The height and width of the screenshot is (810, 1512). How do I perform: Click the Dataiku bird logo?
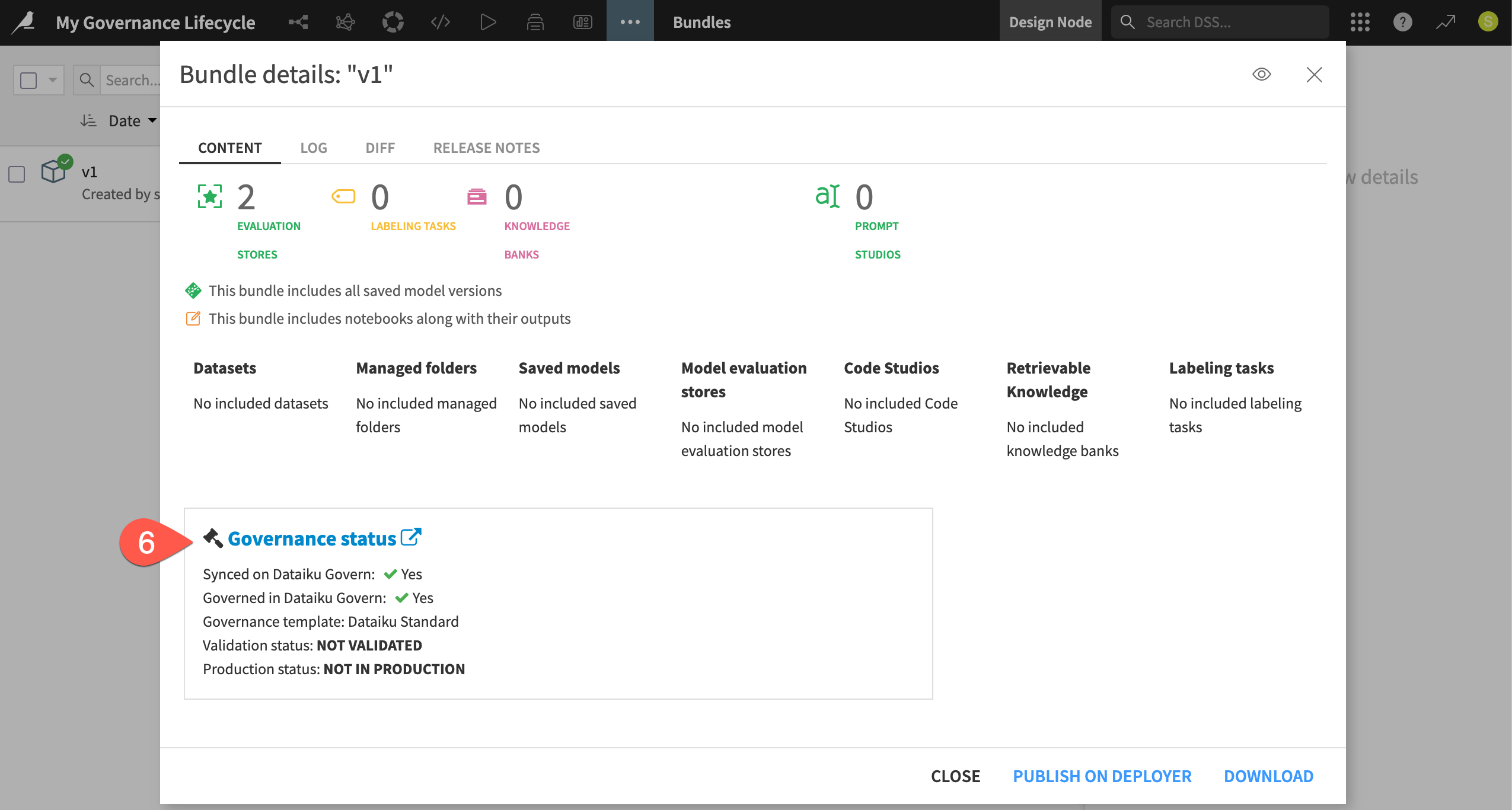pyautogui.click(x=24, y=22)
